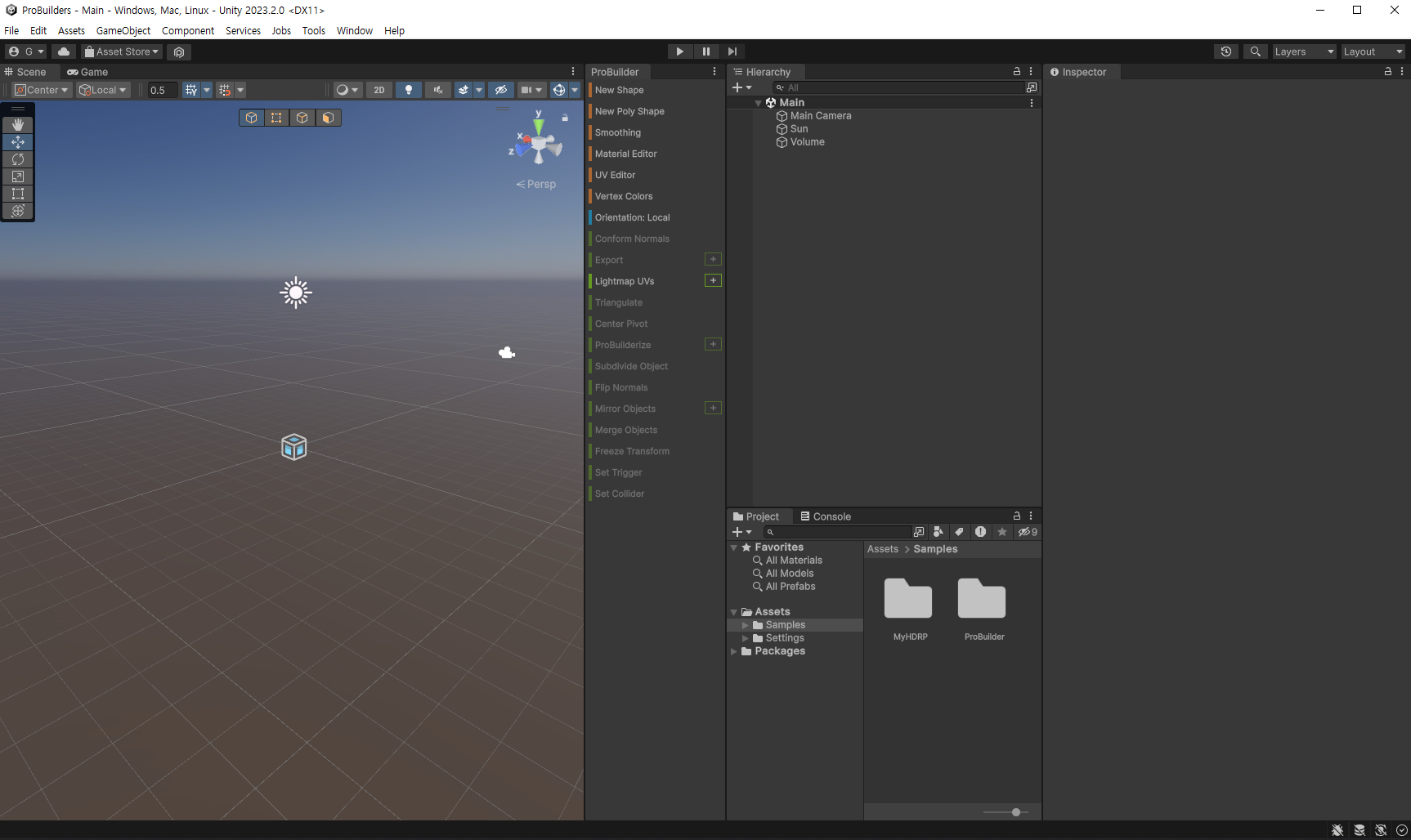The height and width of the screenshot is (840, 1411).
Task: Switch to ProBuilder face selection mode
Action: (328, 118)
